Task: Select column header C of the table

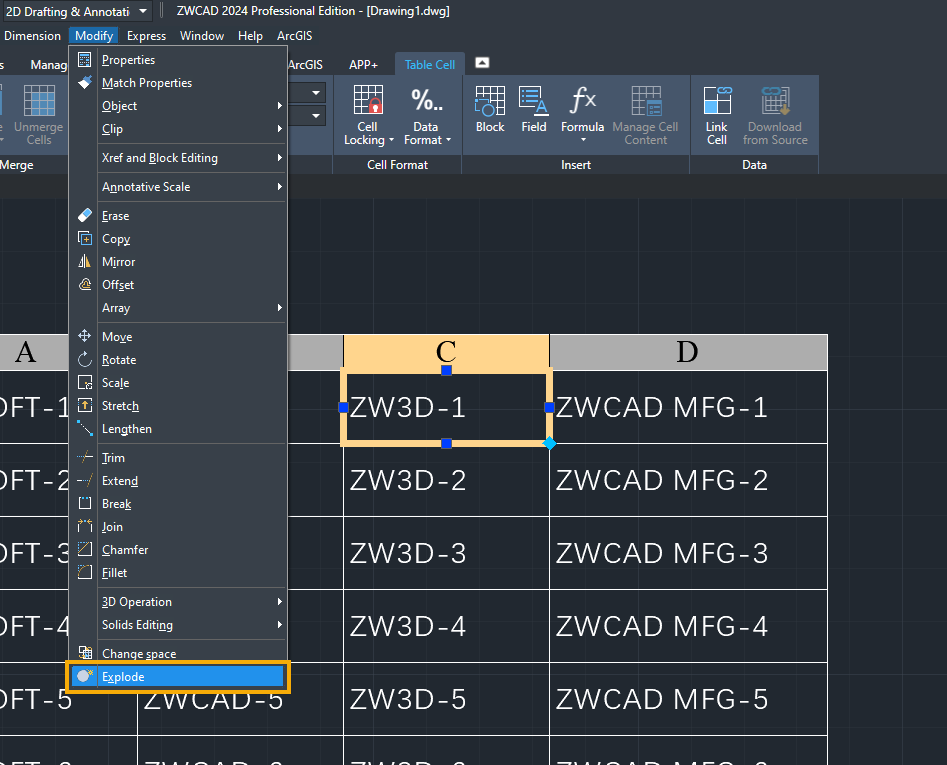Action: click(446, 351)
